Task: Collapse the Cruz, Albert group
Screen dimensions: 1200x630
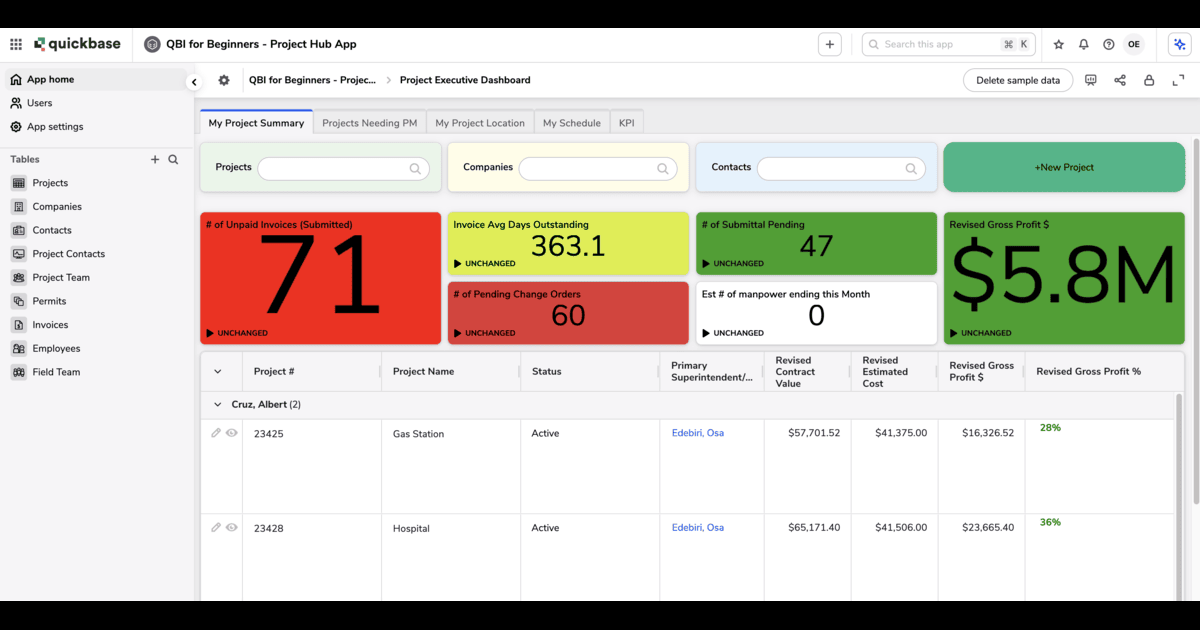Action: [x=218, y=405]
